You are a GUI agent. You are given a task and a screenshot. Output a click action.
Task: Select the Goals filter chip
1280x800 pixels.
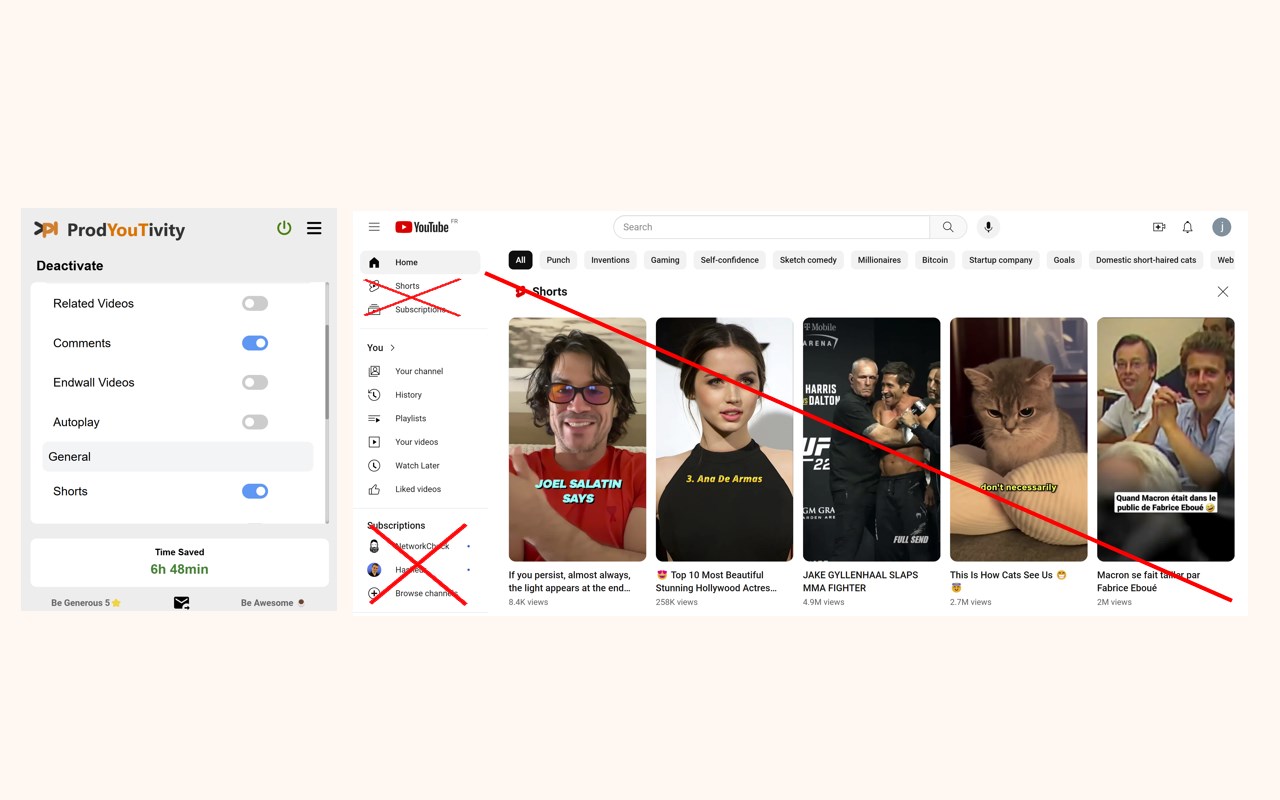[x=1064, y=260]
